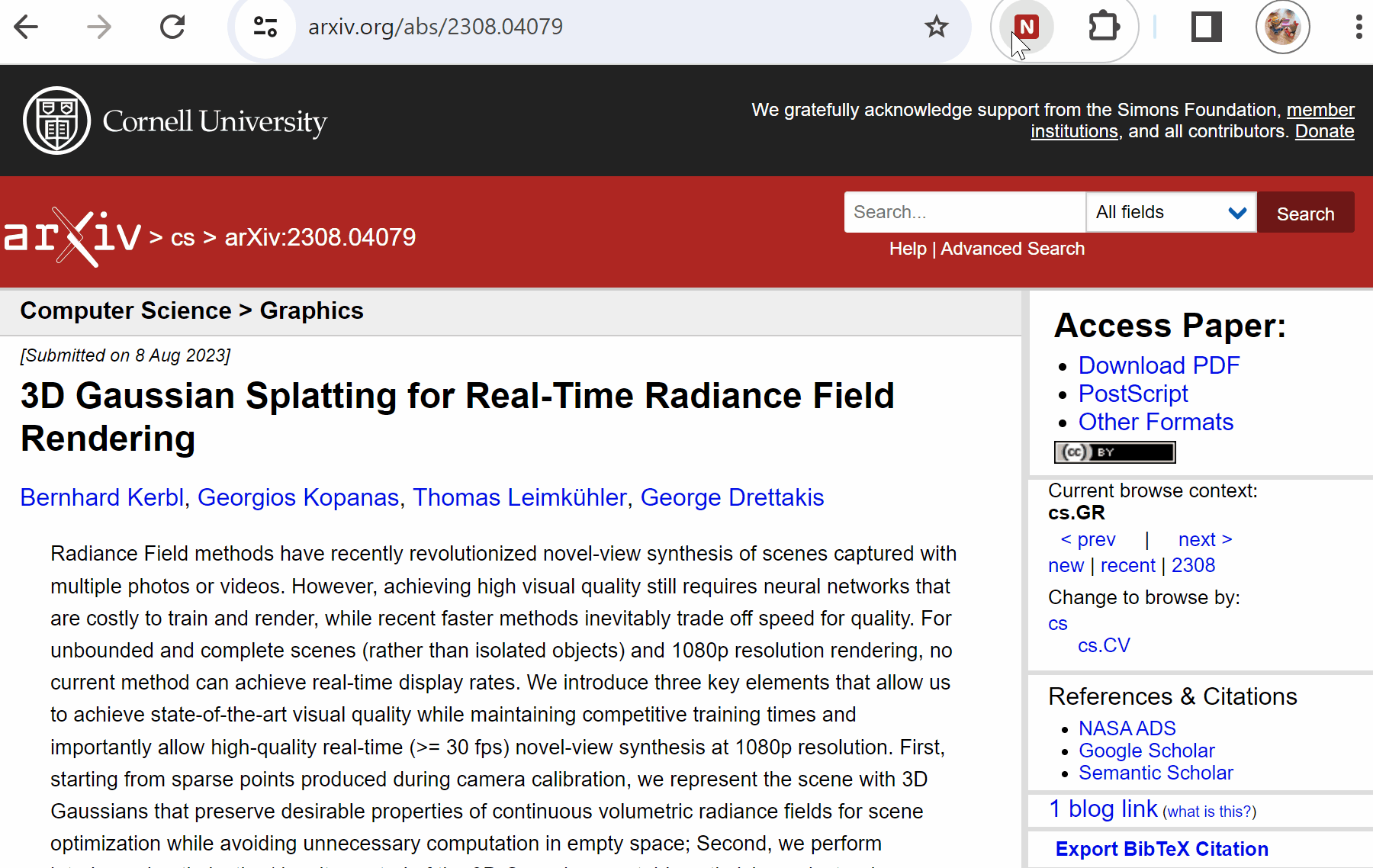Click Download PDF link
Image resolution: width=1373 pixels, height=868 pixels.
click(1159, 365)
